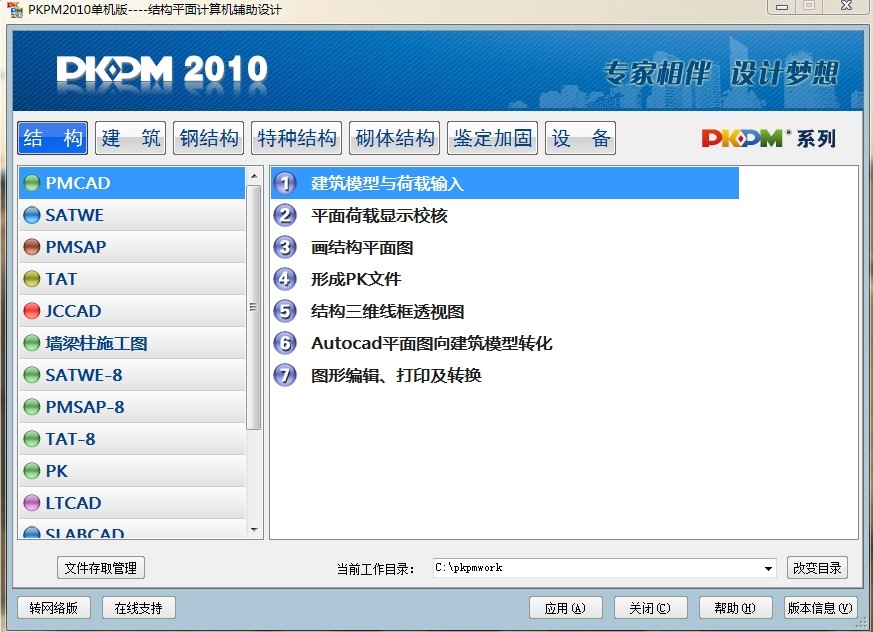Switch to the 建筑 tab

[x=130, y=138]
